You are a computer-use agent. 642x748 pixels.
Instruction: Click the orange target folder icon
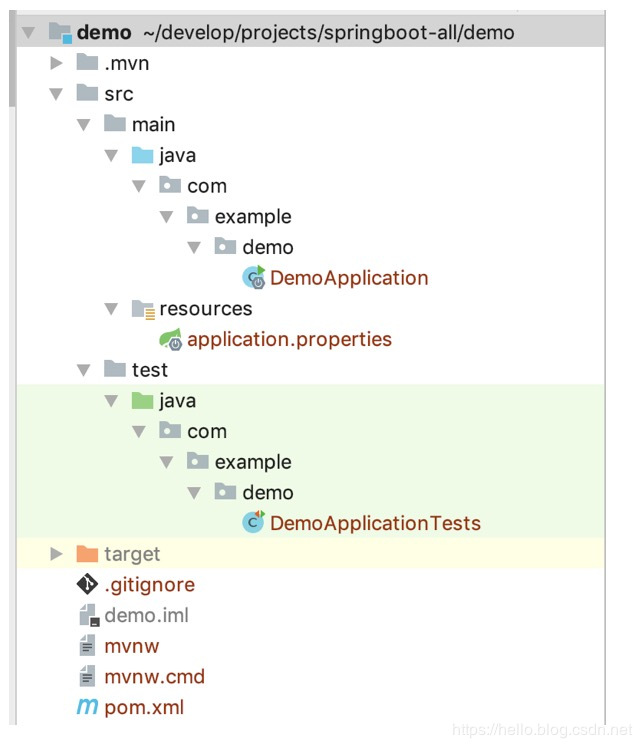(x=88, y=554)
